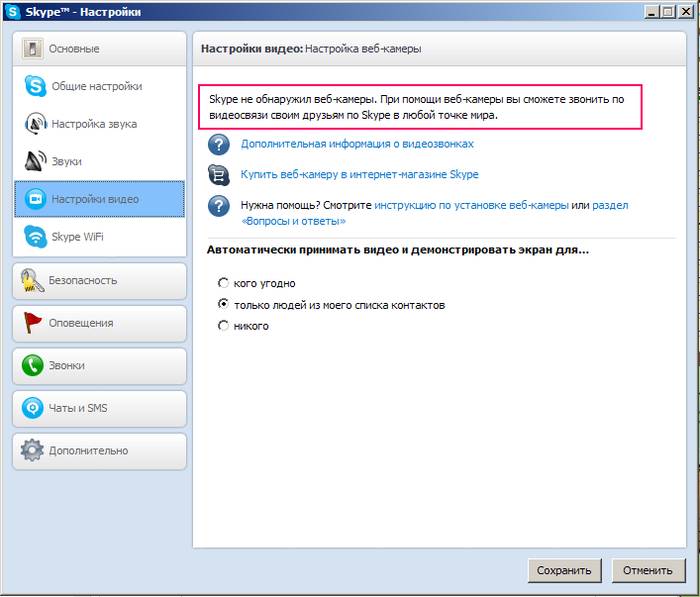Click the headset icon for sound setup

[36, 124]
